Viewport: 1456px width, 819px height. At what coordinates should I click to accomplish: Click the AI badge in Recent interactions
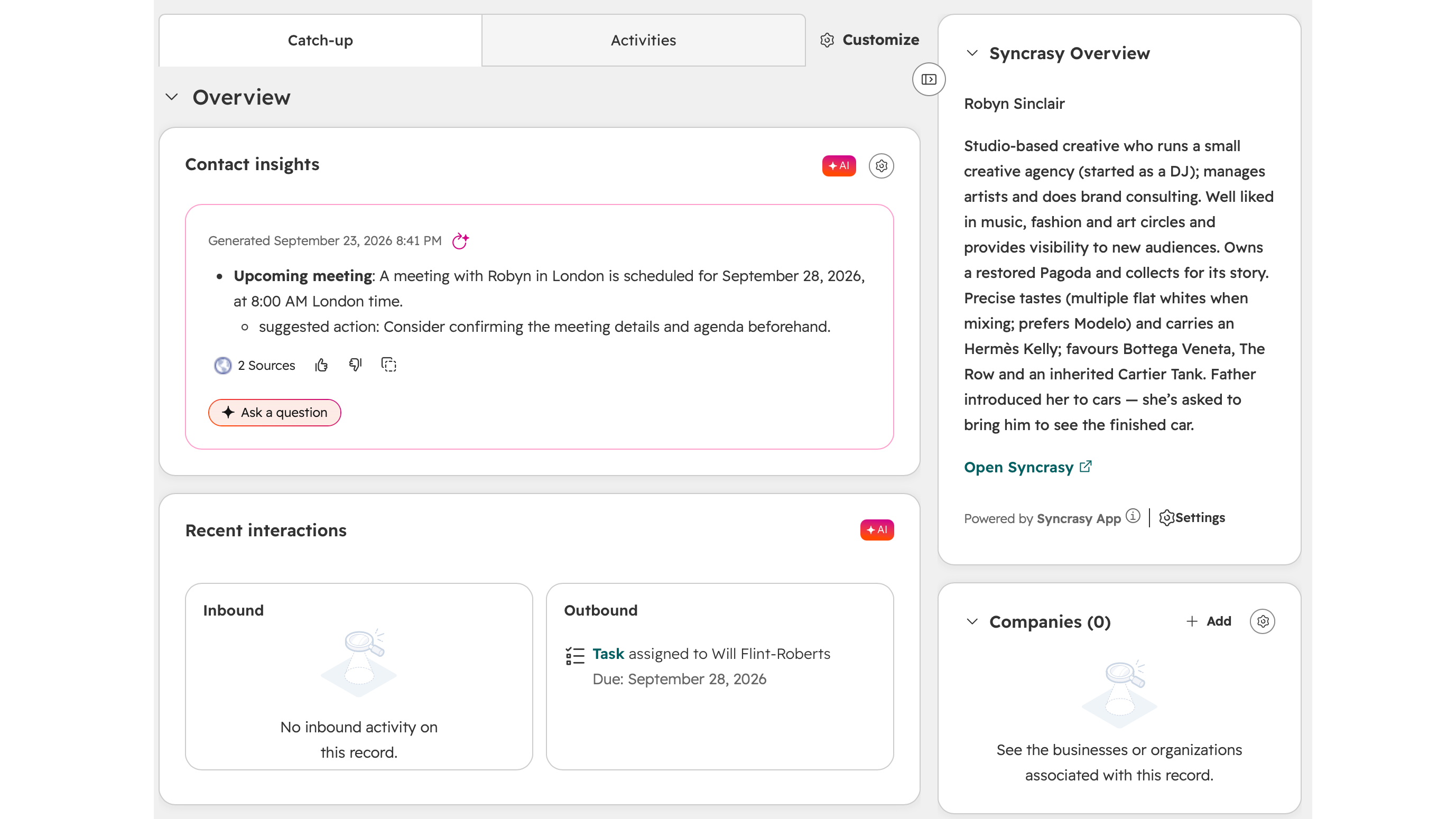click(877, 530)
